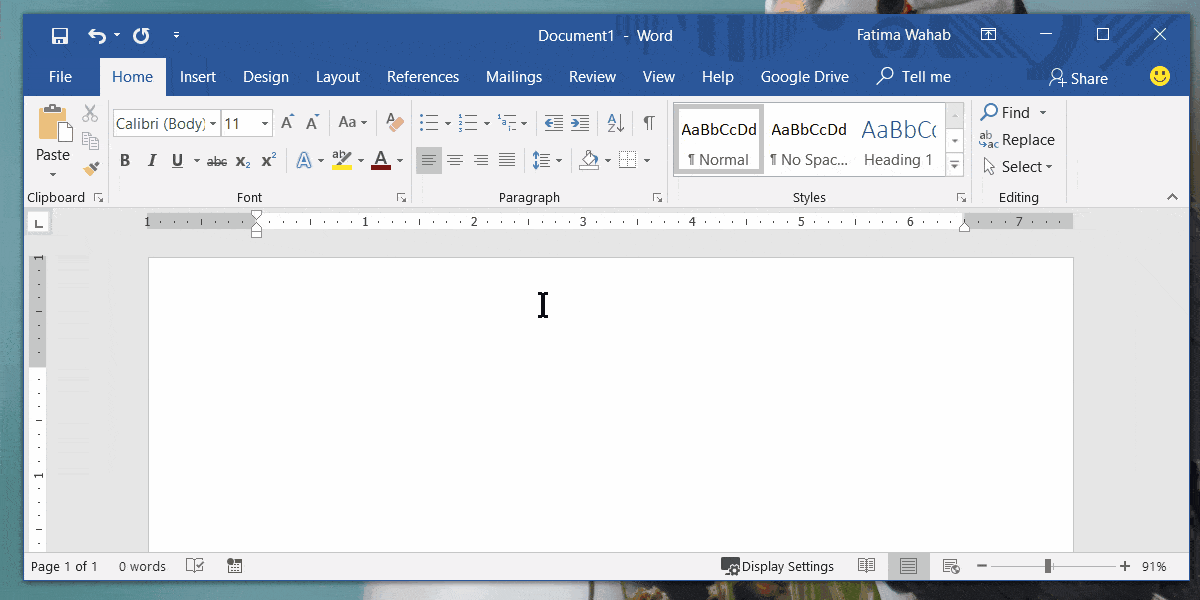Click the Strikethrough icon
The width and height of the screenshot is (1200, 600).
217,161
